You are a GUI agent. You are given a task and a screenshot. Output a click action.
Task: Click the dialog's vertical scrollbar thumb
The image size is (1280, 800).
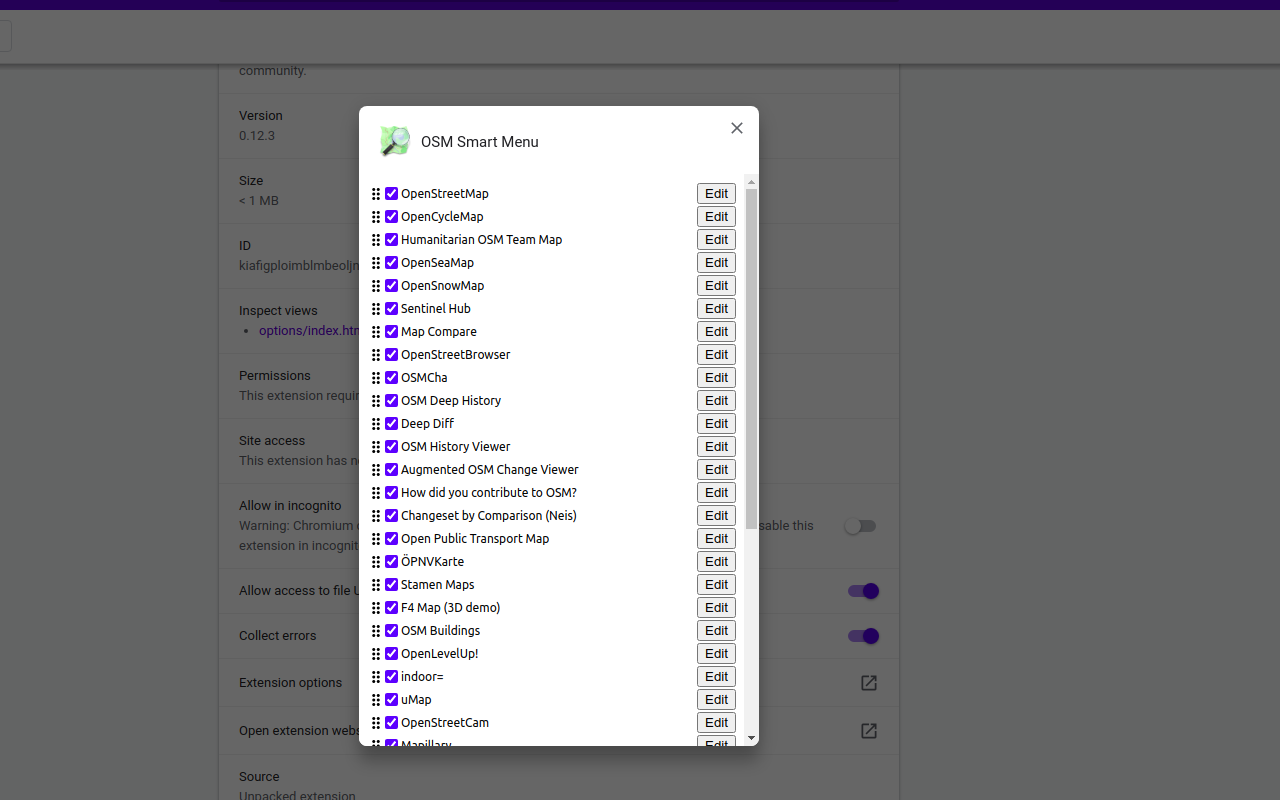click(x=751, y=358)
